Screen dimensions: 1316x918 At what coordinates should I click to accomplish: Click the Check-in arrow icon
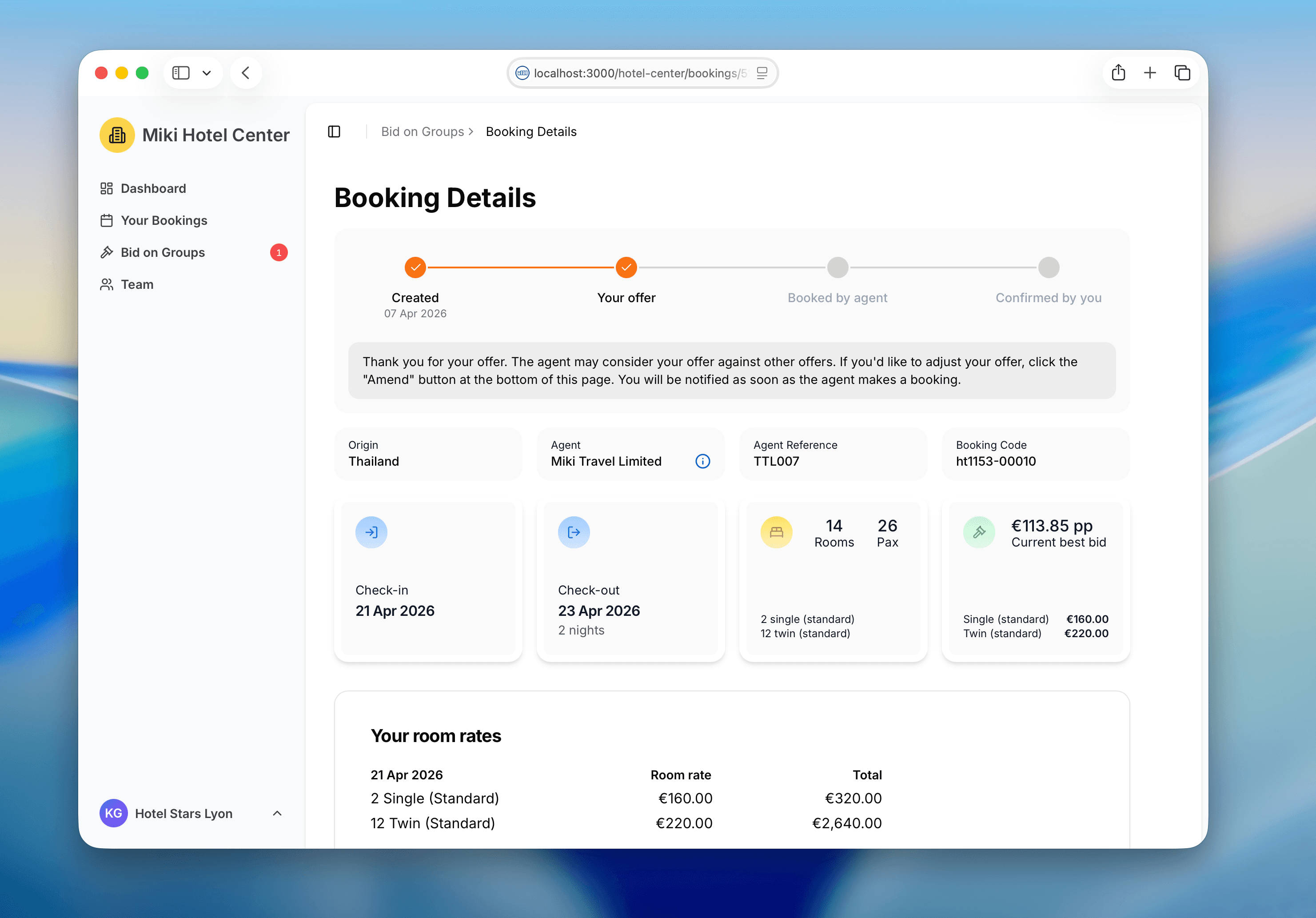point(371,532)
